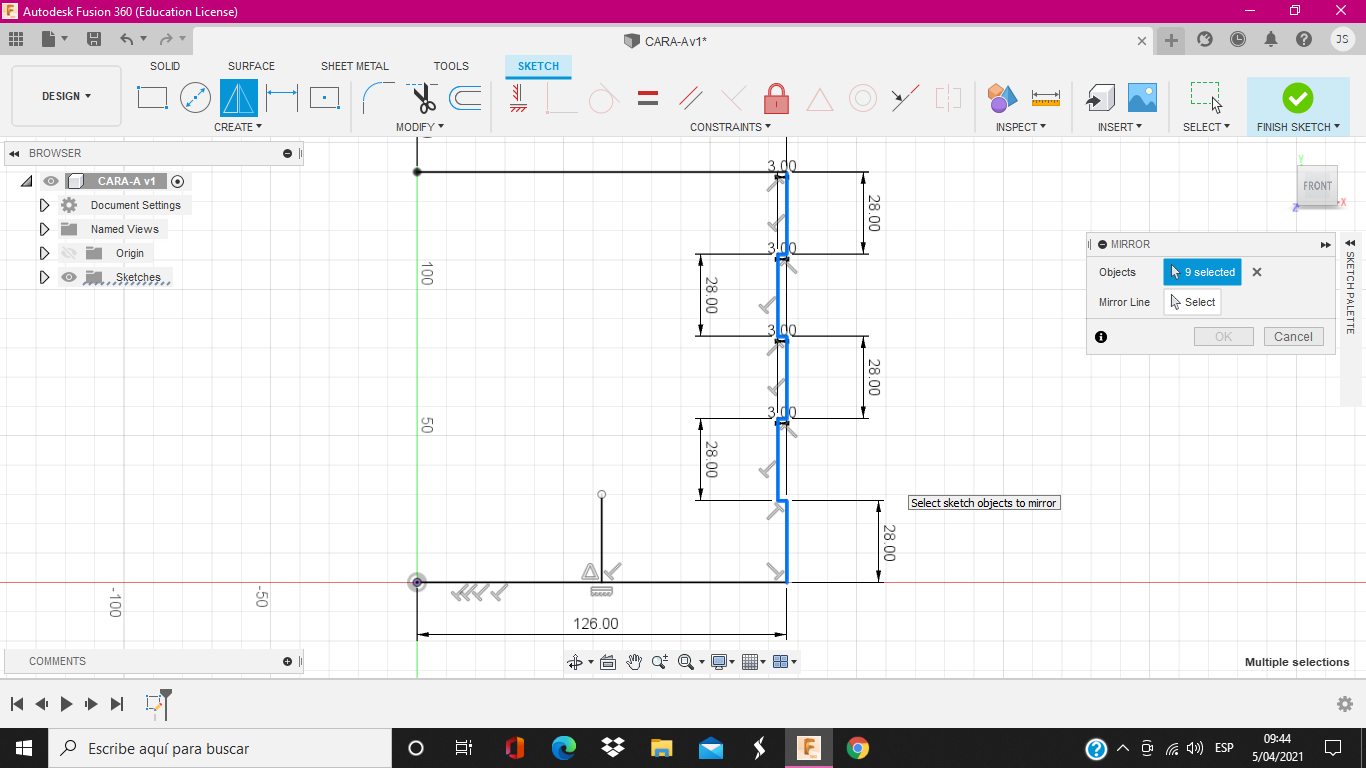Apply the Perpendicular constraint
This screenshot has width=1366, height=768.
733,98
